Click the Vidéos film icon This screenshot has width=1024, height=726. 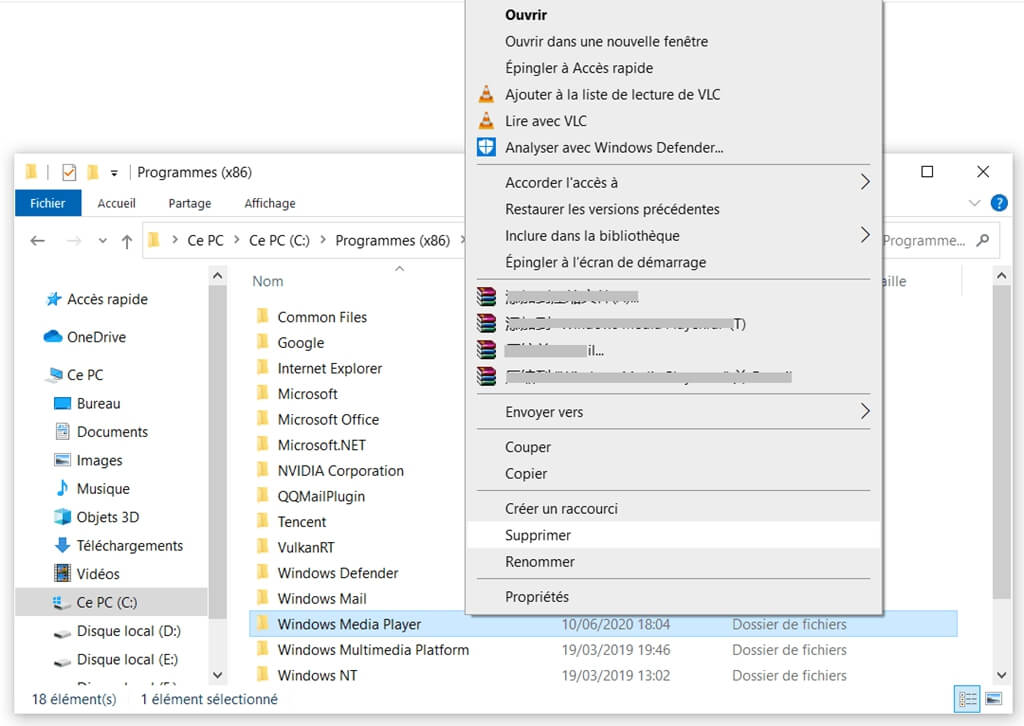tap(63, 573)
